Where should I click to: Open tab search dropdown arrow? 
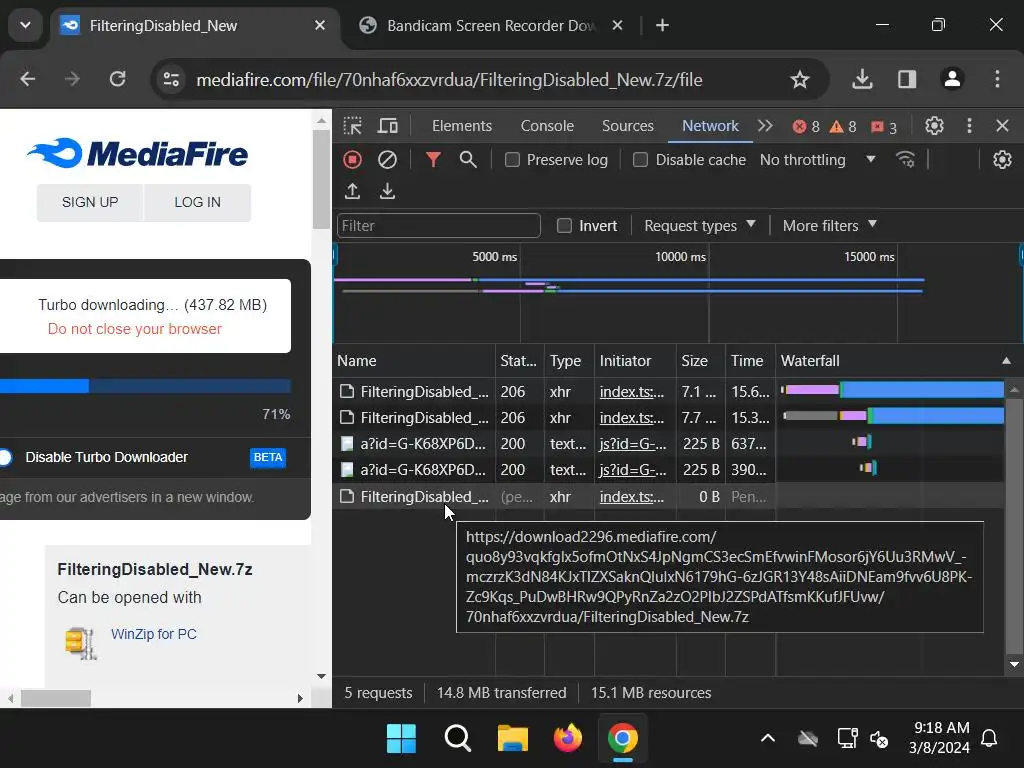point(25,25)
